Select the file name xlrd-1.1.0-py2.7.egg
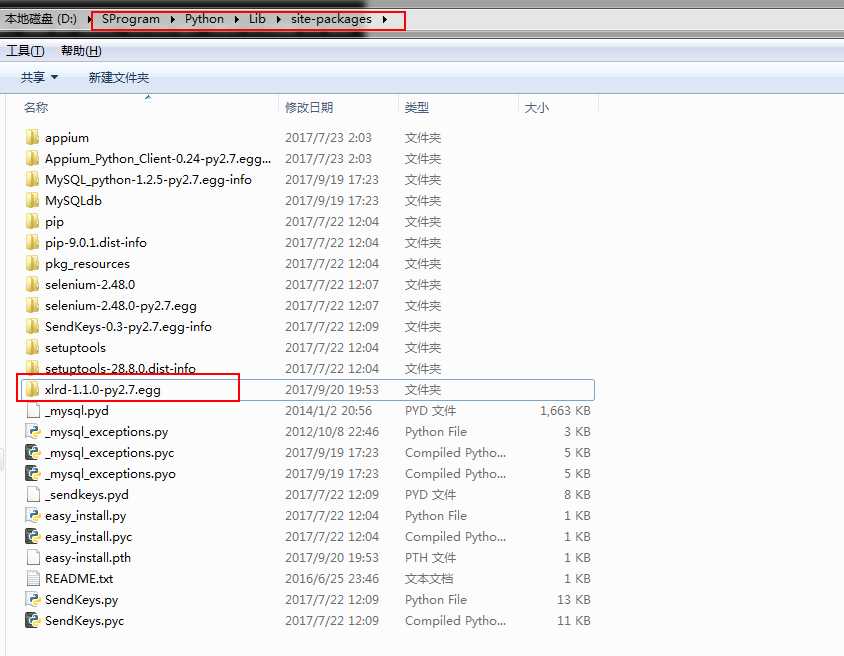The width and height of the screenshot is (844, 656). point(103,390)
